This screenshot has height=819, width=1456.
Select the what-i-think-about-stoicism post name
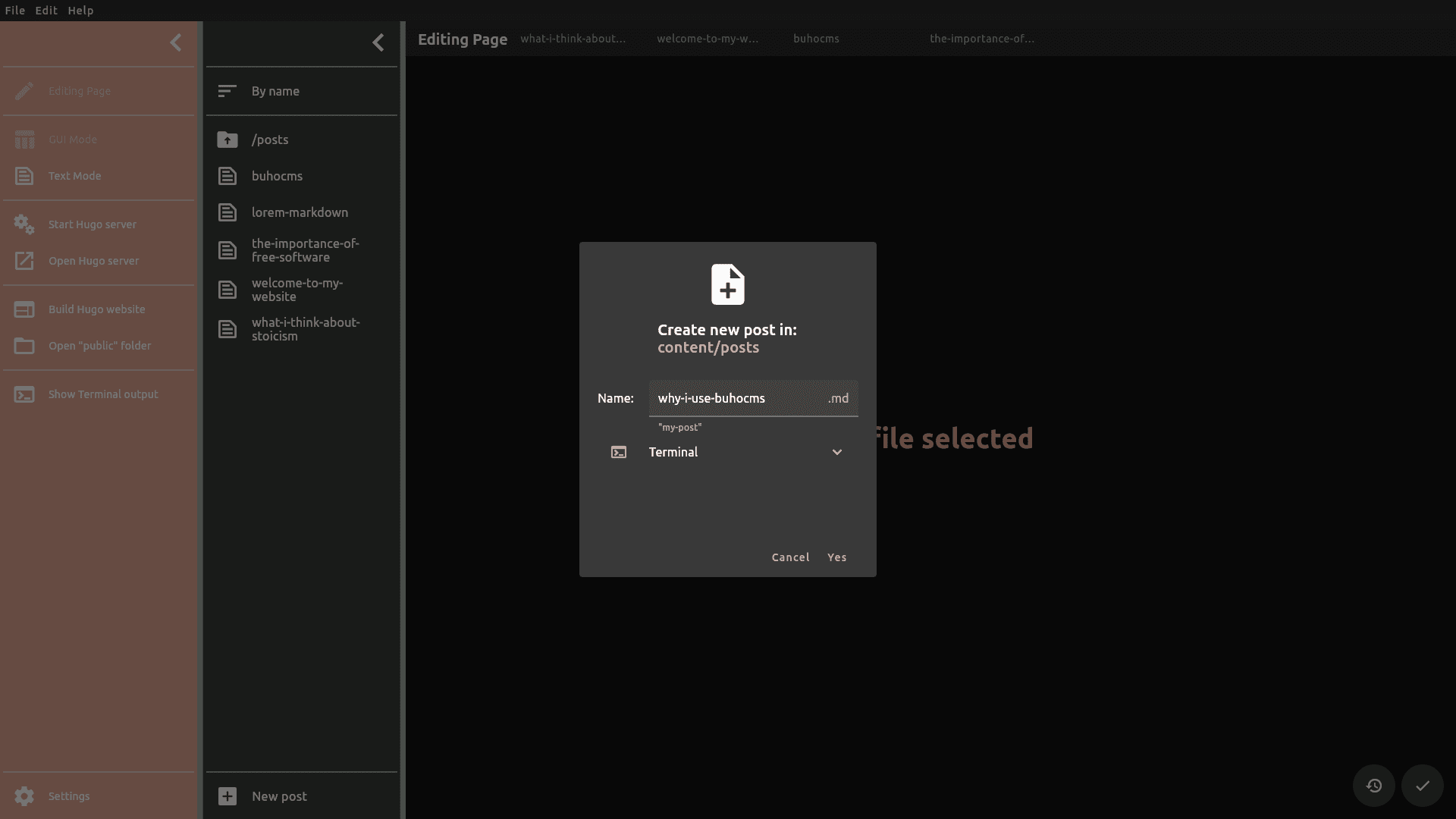(306, 329)
